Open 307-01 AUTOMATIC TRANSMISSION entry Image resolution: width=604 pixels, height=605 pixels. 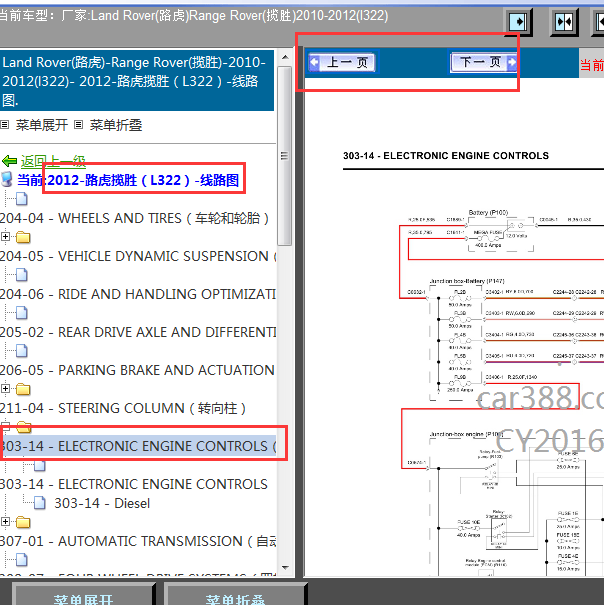138,541
